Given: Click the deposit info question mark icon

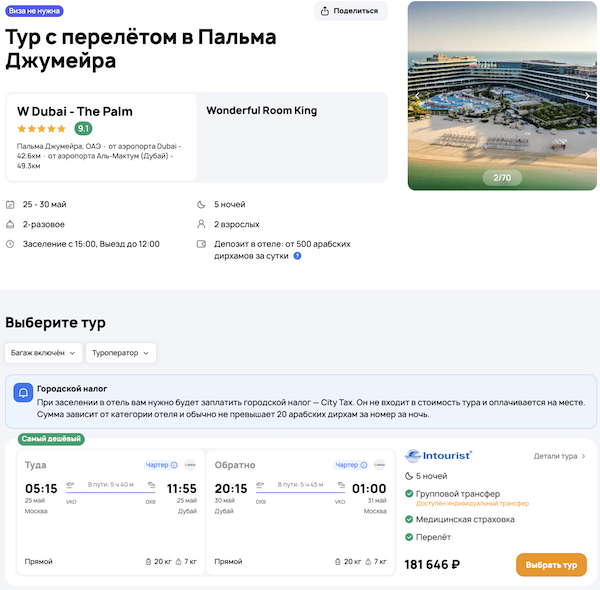Looking at the screenshot, I should coord(297,256).
